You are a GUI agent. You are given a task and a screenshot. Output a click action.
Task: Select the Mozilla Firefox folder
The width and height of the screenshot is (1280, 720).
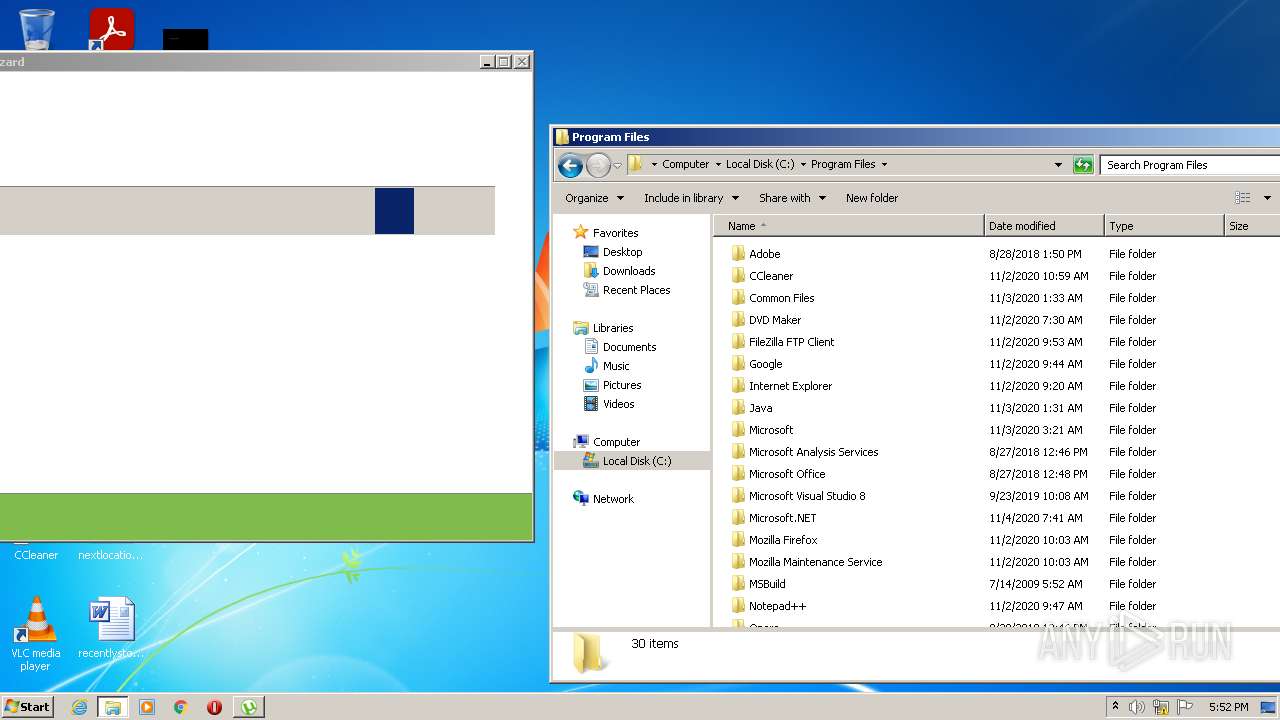point(783,540)
